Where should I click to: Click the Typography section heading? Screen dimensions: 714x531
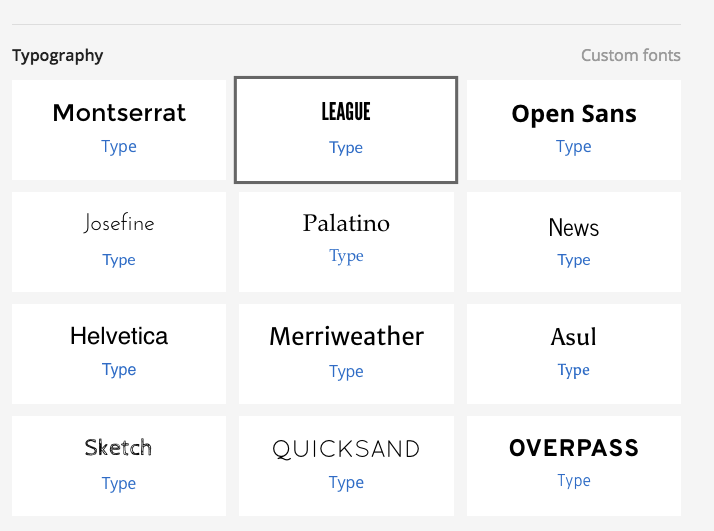(x=58, y=56)
